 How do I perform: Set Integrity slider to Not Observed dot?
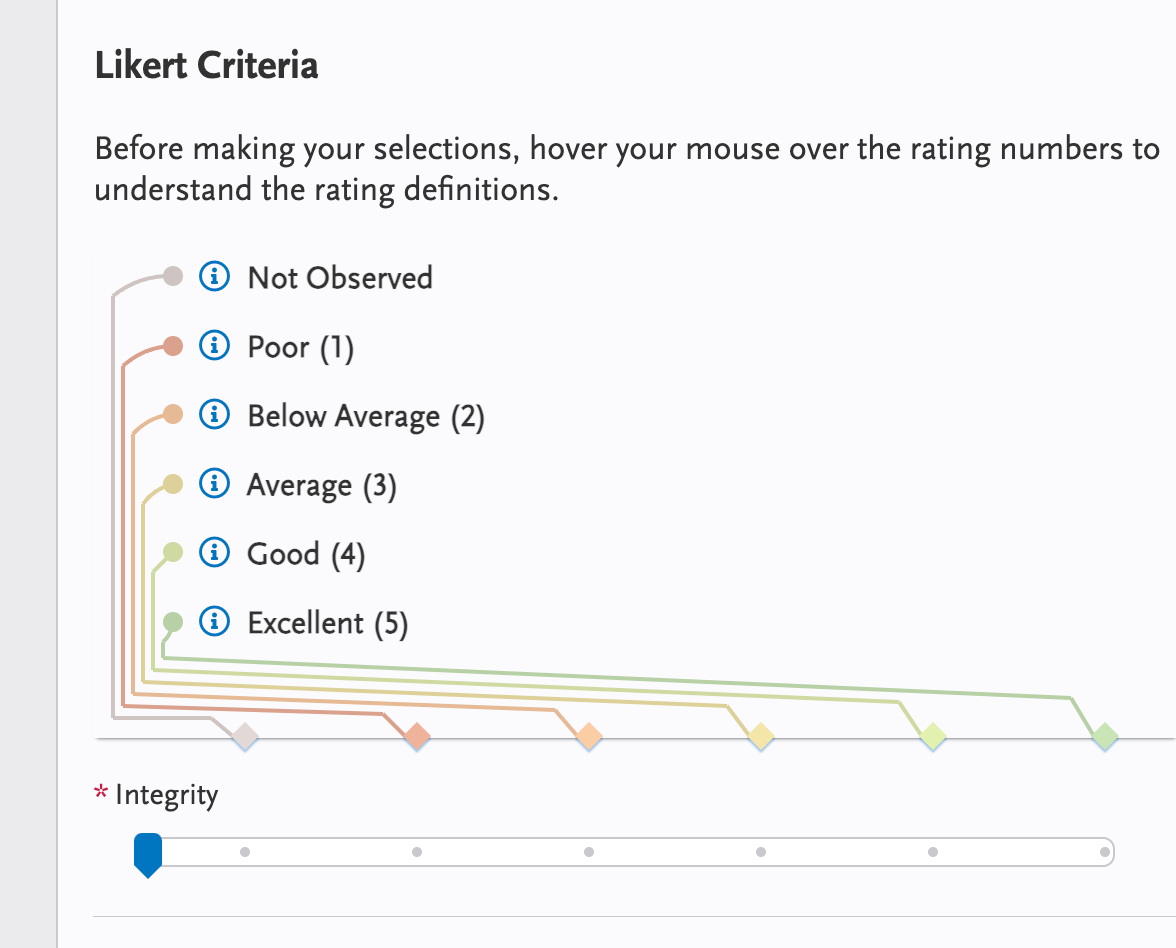coord(245,852)
